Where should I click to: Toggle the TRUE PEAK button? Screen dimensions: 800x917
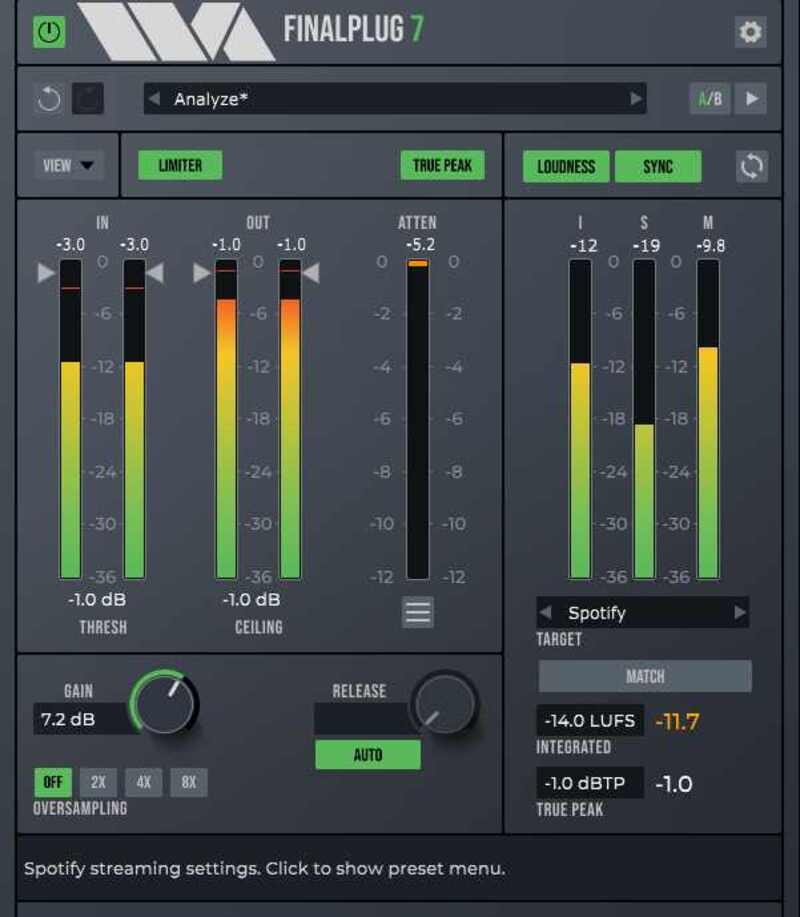tap(442, 166)
